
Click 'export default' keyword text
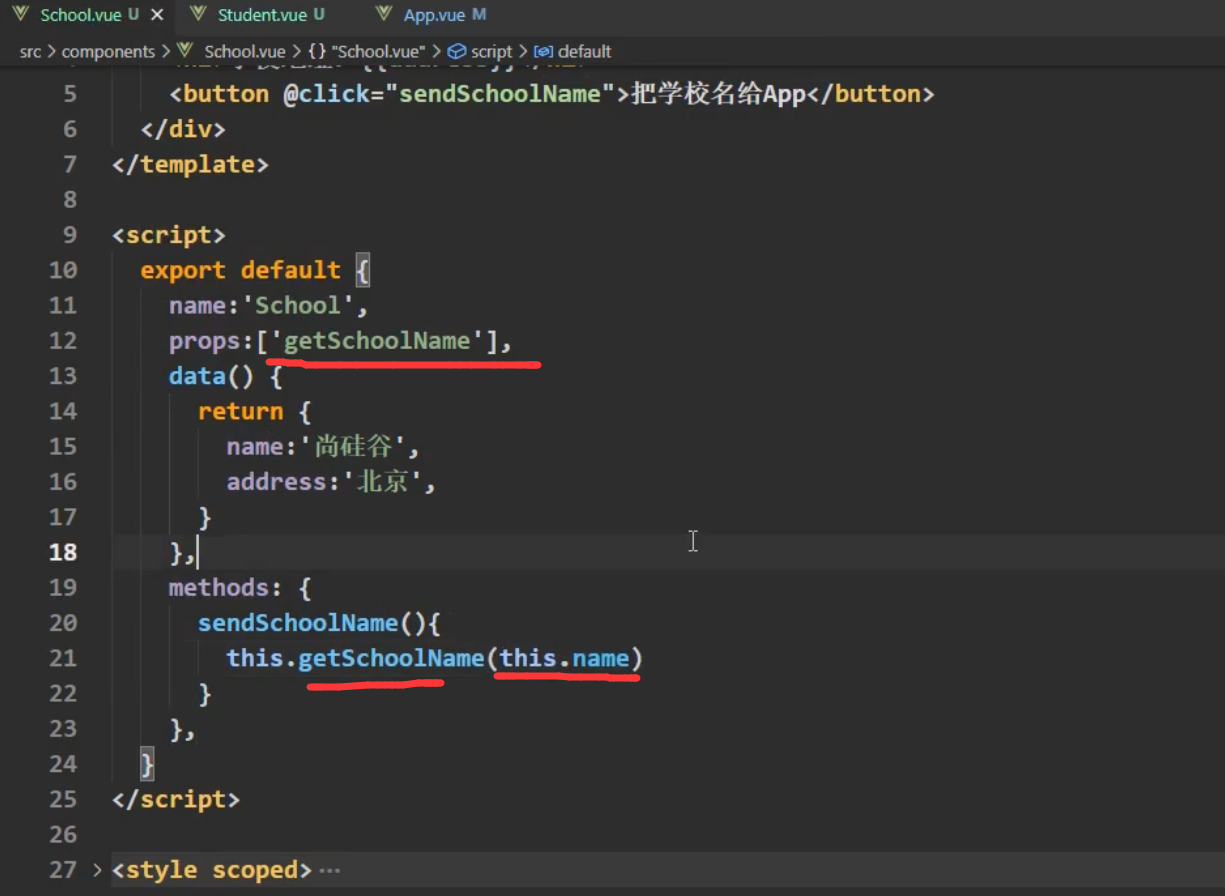[x=240, y=270]
